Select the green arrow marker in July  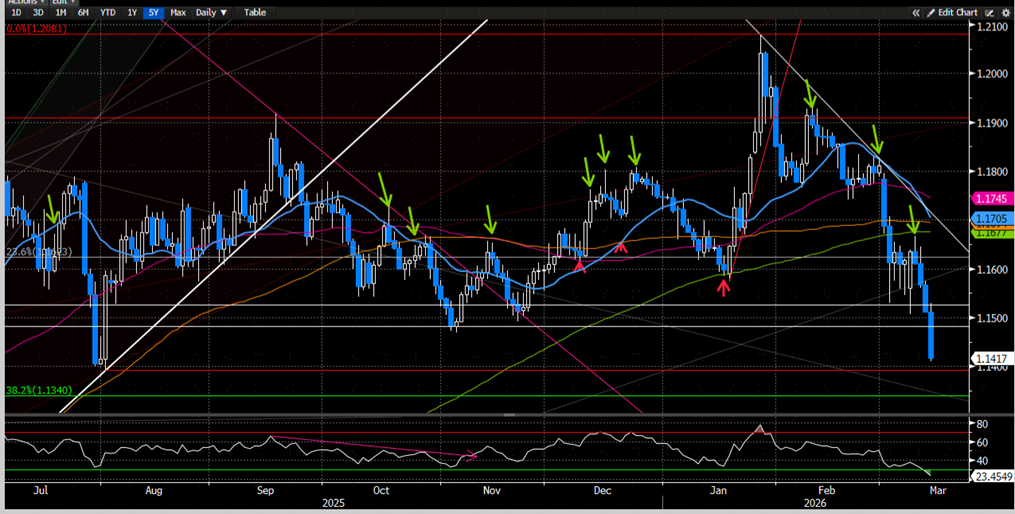click(x=52, y=209)
